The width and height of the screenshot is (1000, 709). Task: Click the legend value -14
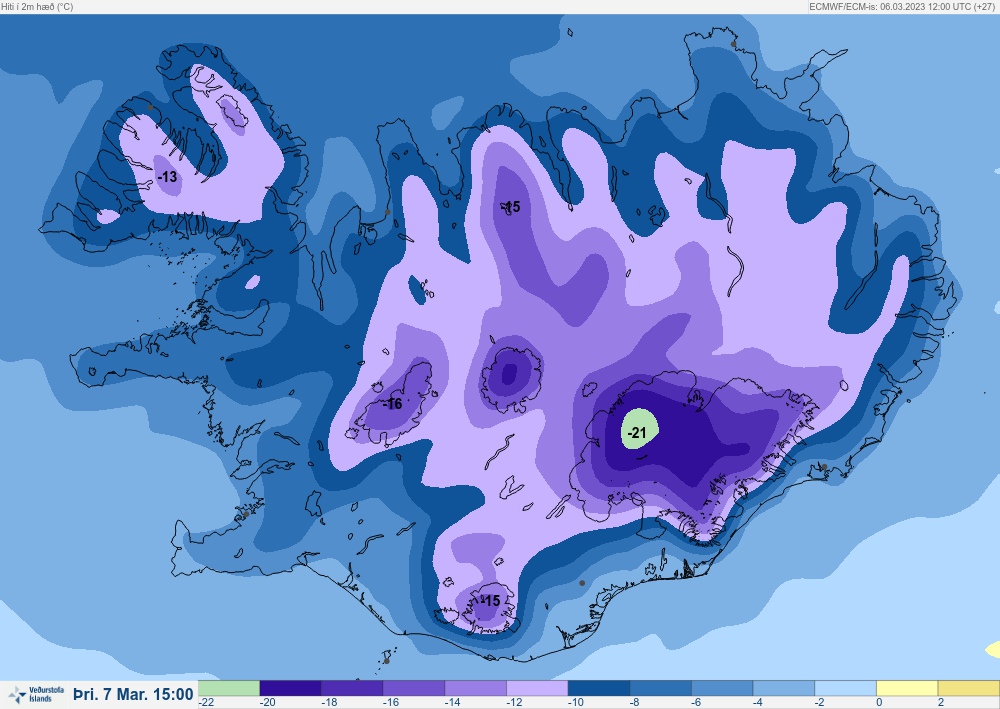click(x=453, y=702)
